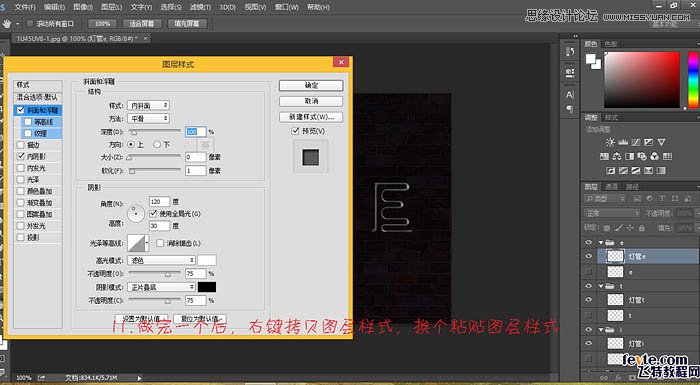
Task: Add an Invert adjustment
Action: coord(610,171)
